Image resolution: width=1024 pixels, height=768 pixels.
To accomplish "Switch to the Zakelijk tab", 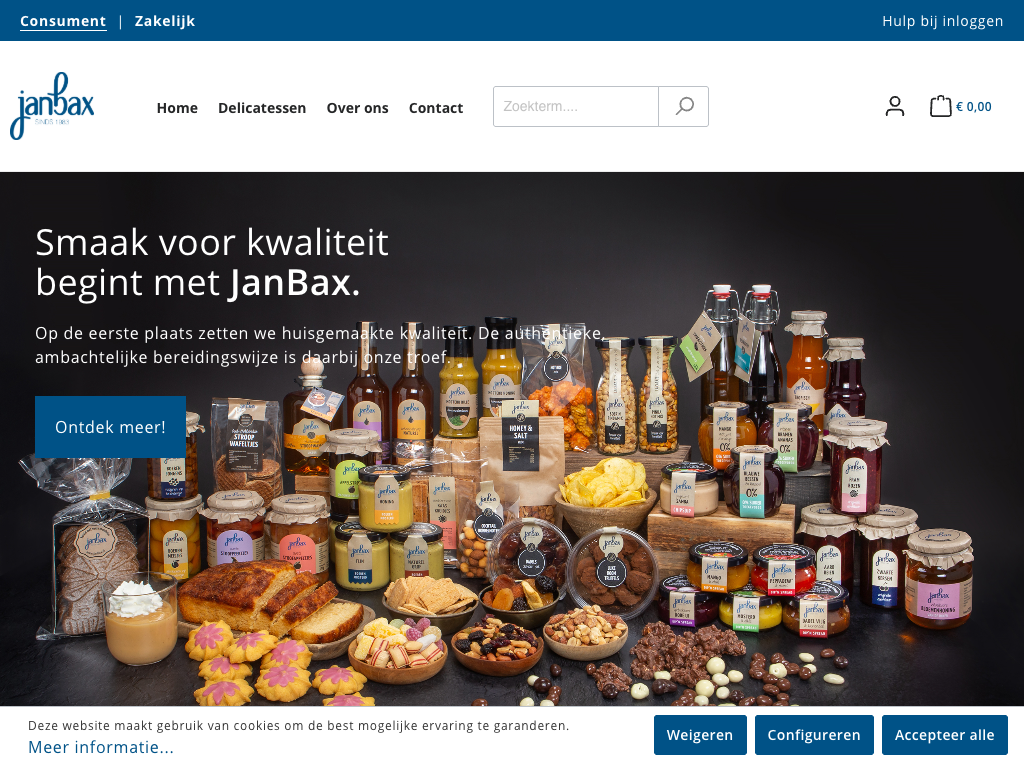I will pyautogui.click(x=165, y=21).
